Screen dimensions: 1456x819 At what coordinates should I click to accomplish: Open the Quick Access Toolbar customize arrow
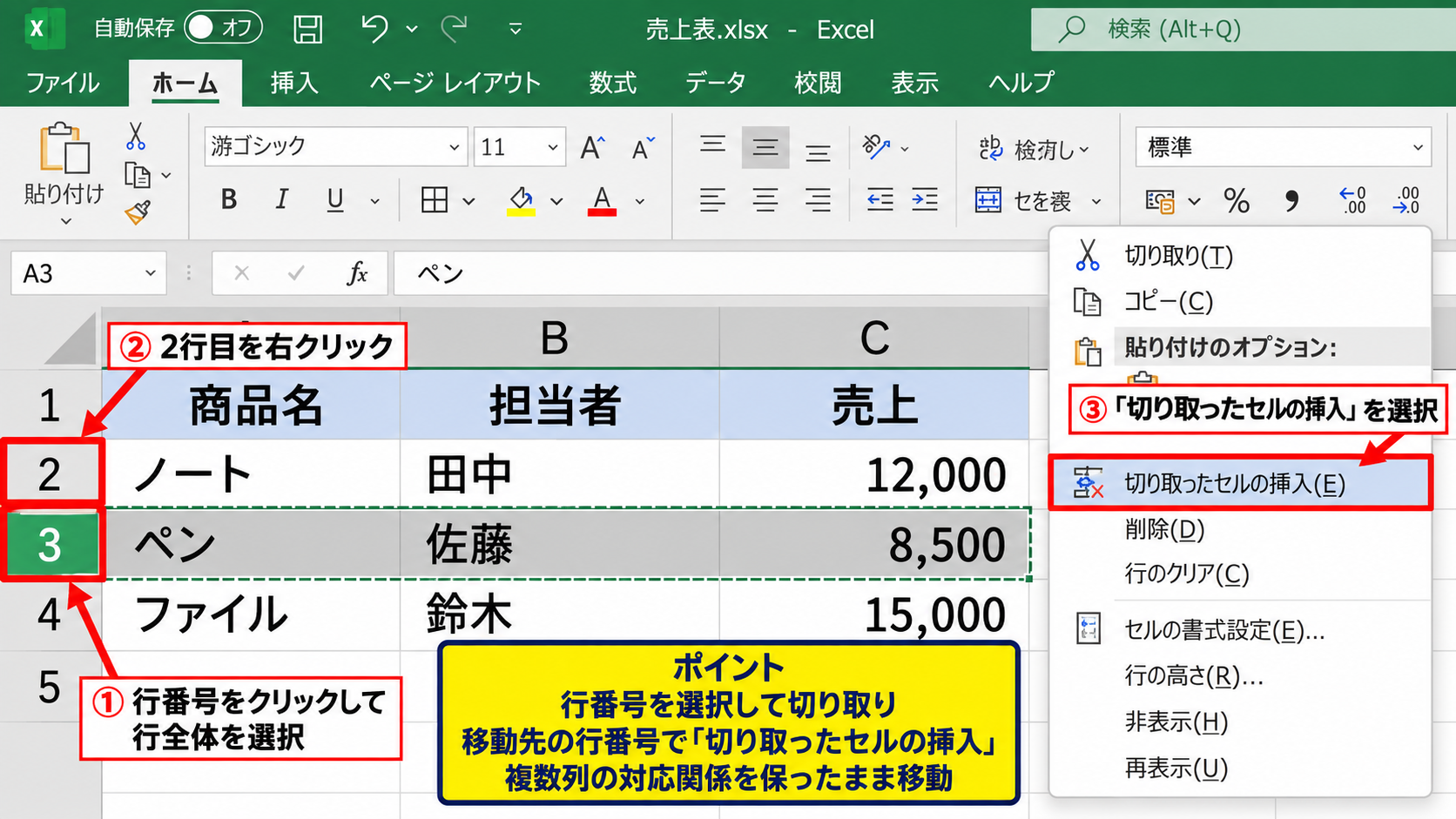[516, 30]
